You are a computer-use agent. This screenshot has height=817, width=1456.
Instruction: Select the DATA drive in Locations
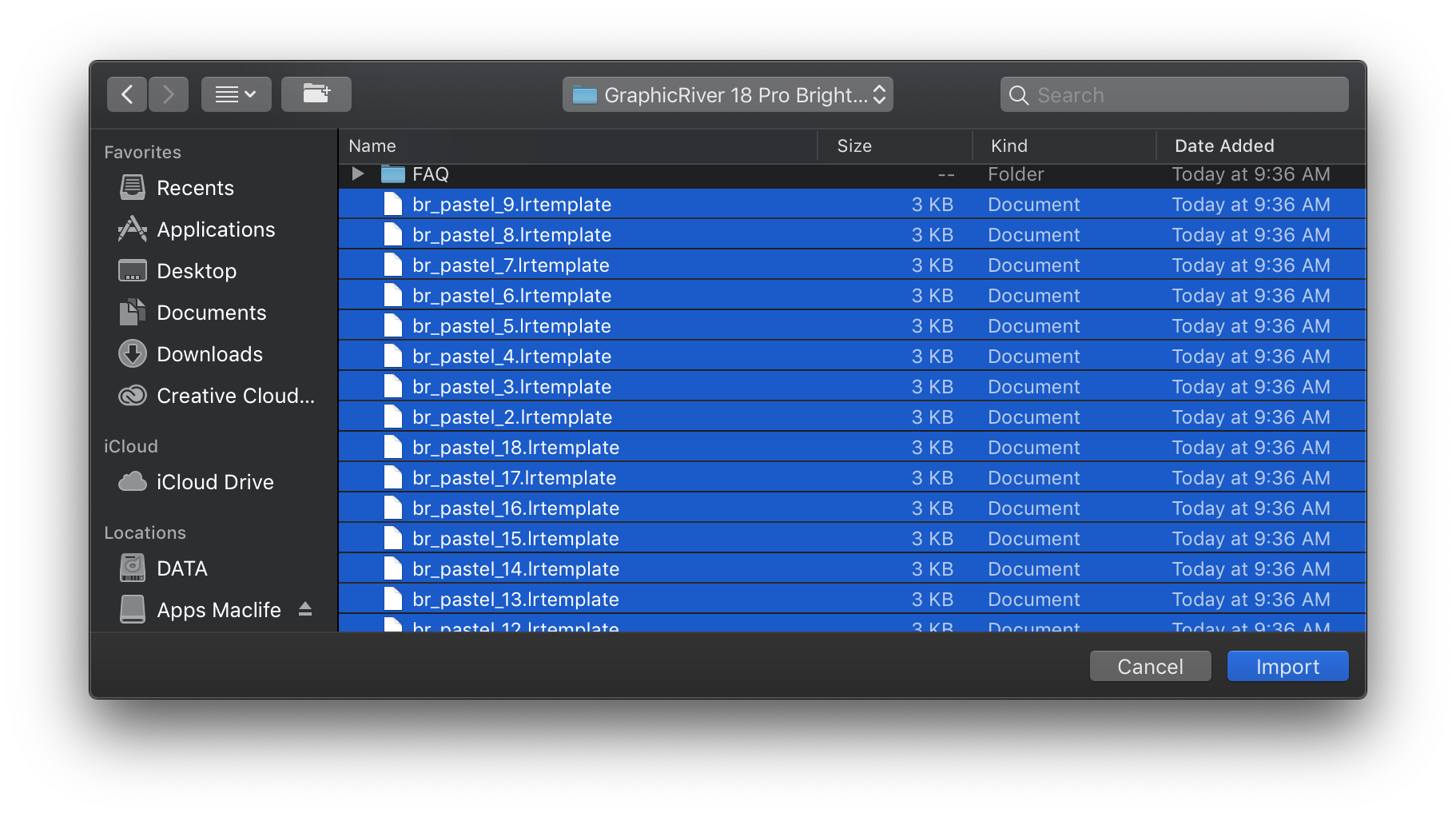coord(181,568)
